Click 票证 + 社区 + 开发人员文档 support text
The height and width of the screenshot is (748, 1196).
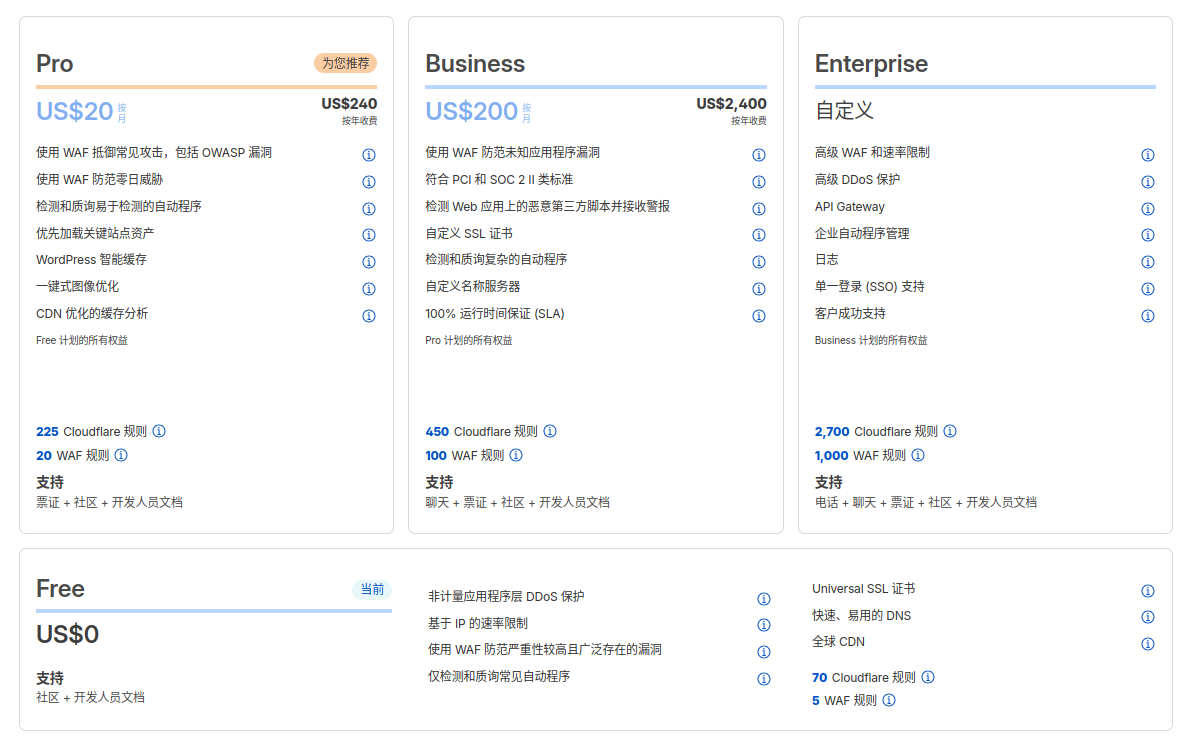[x=109, y=502]
